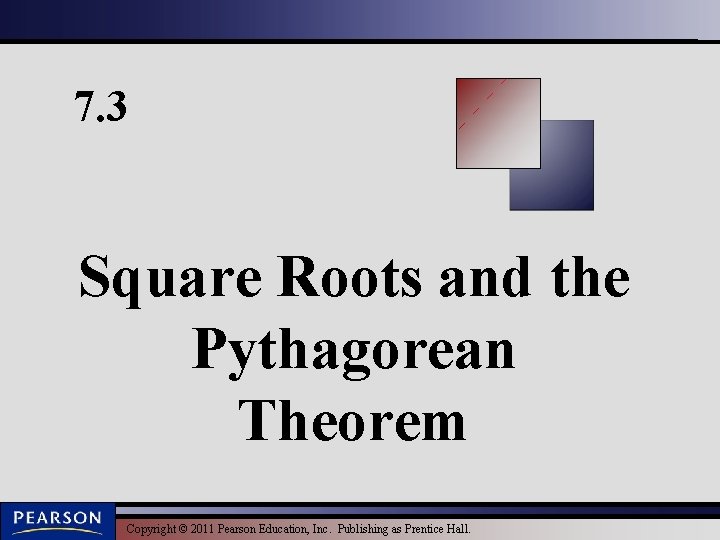Viewport: 720px width, 540px height.
Task: Click the dark blue square graphic
Action: tap(552, 165)
